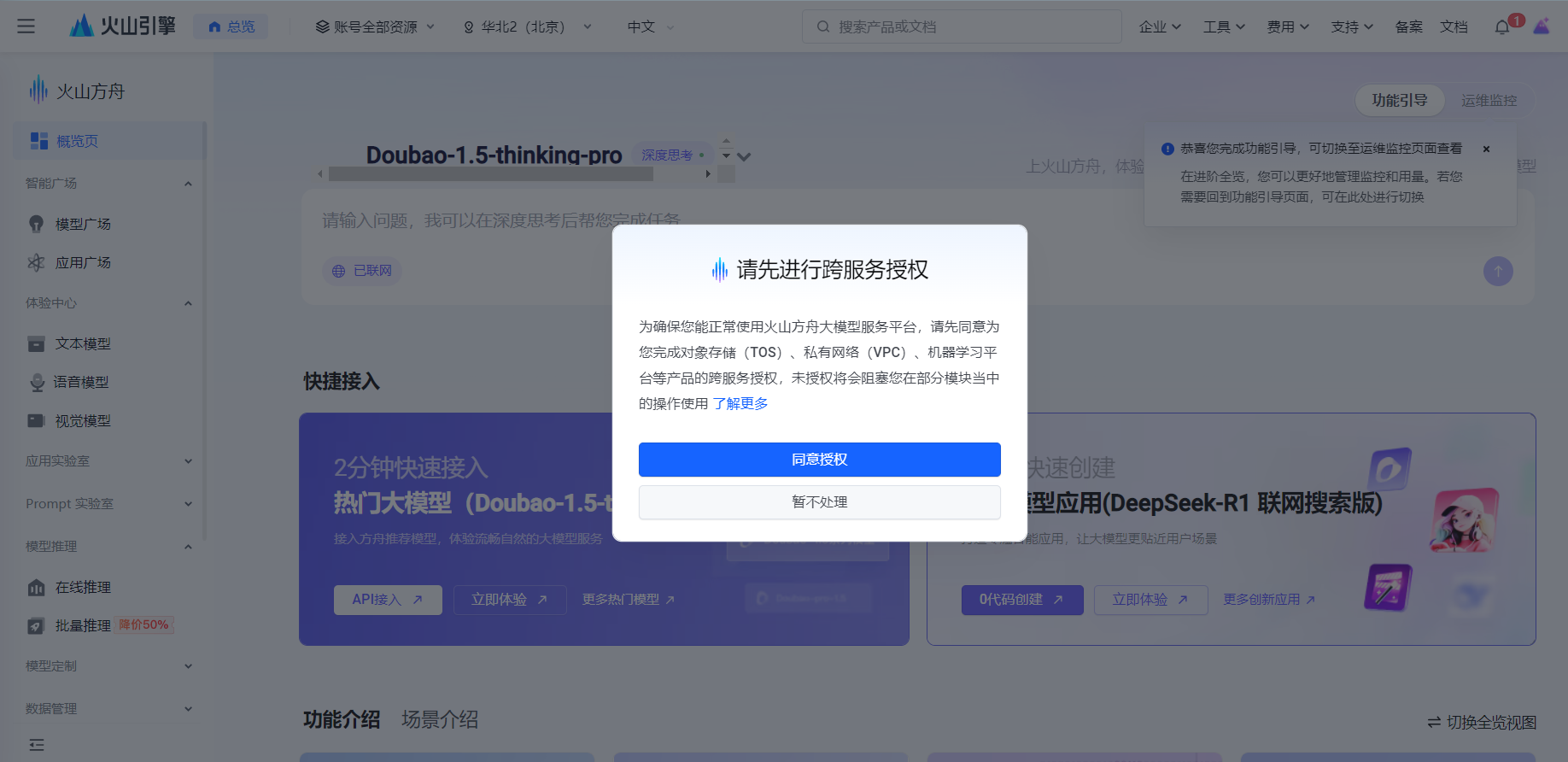The width and height of the screenshot is (1568, 762).
Task: Click the 切换全览视图 swap icon
Action: pyautogui.click(x=1434, y=723)
